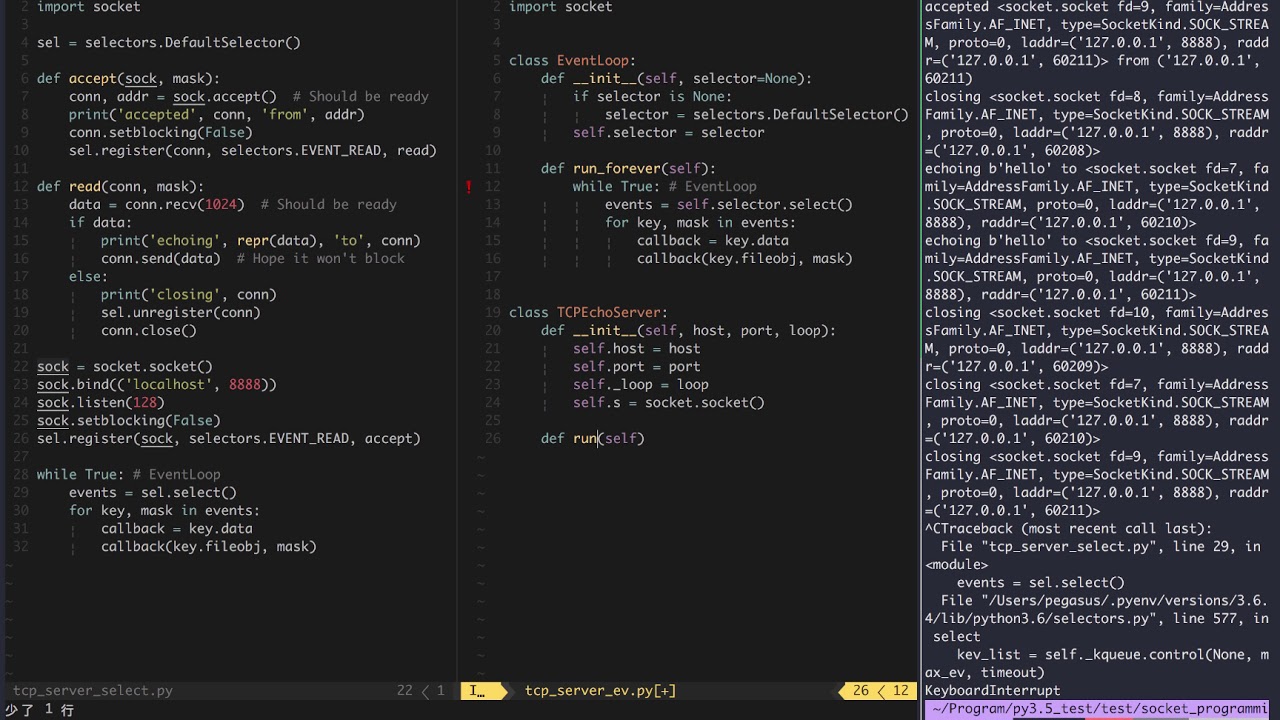
Task: Click the "sock.listen(128)" line
Action: click(101, 403)
